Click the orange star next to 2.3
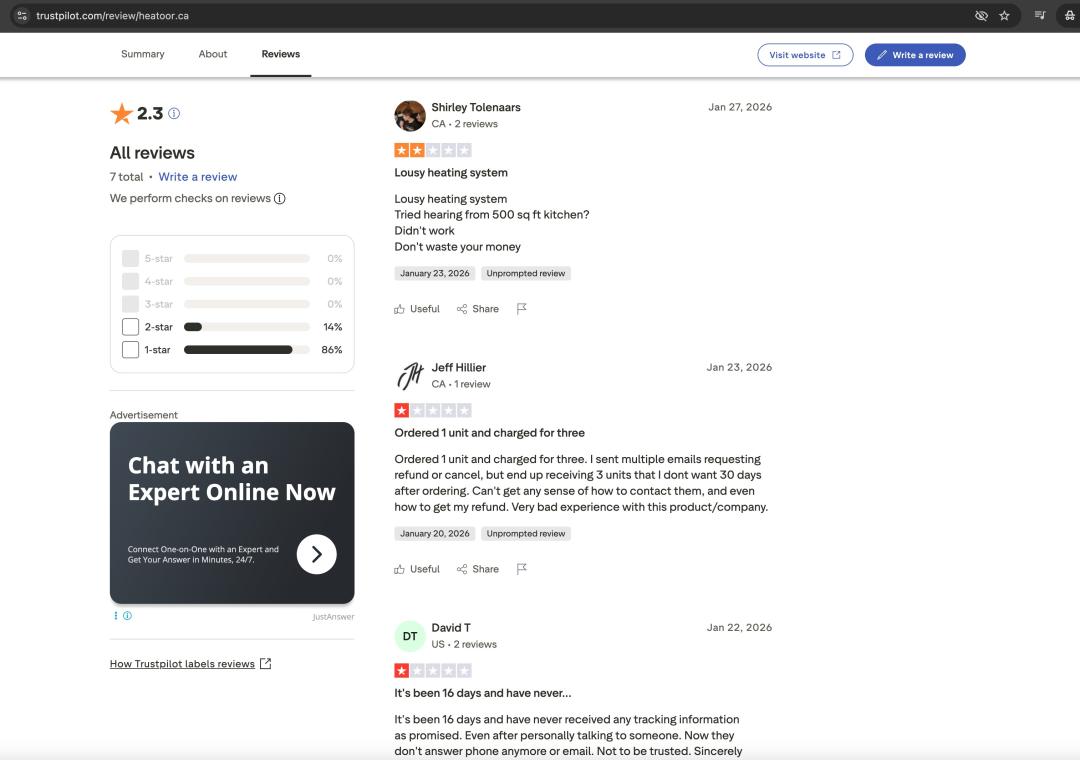The height and width of the screenshot is (760, 1080). pyautogui.click(x=121, y=114)
